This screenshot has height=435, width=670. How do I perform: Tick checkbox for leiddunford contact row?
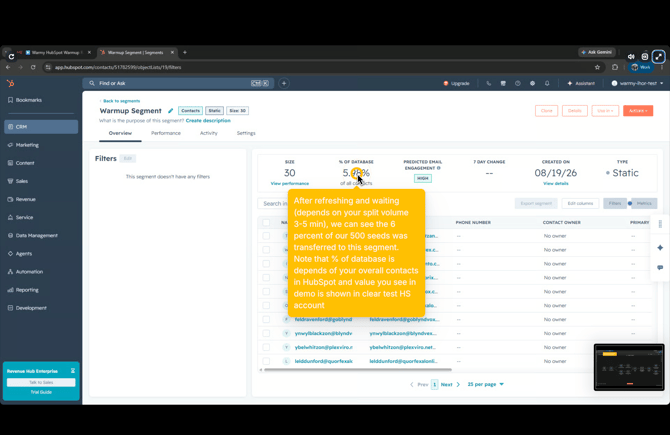coord(266,361)
